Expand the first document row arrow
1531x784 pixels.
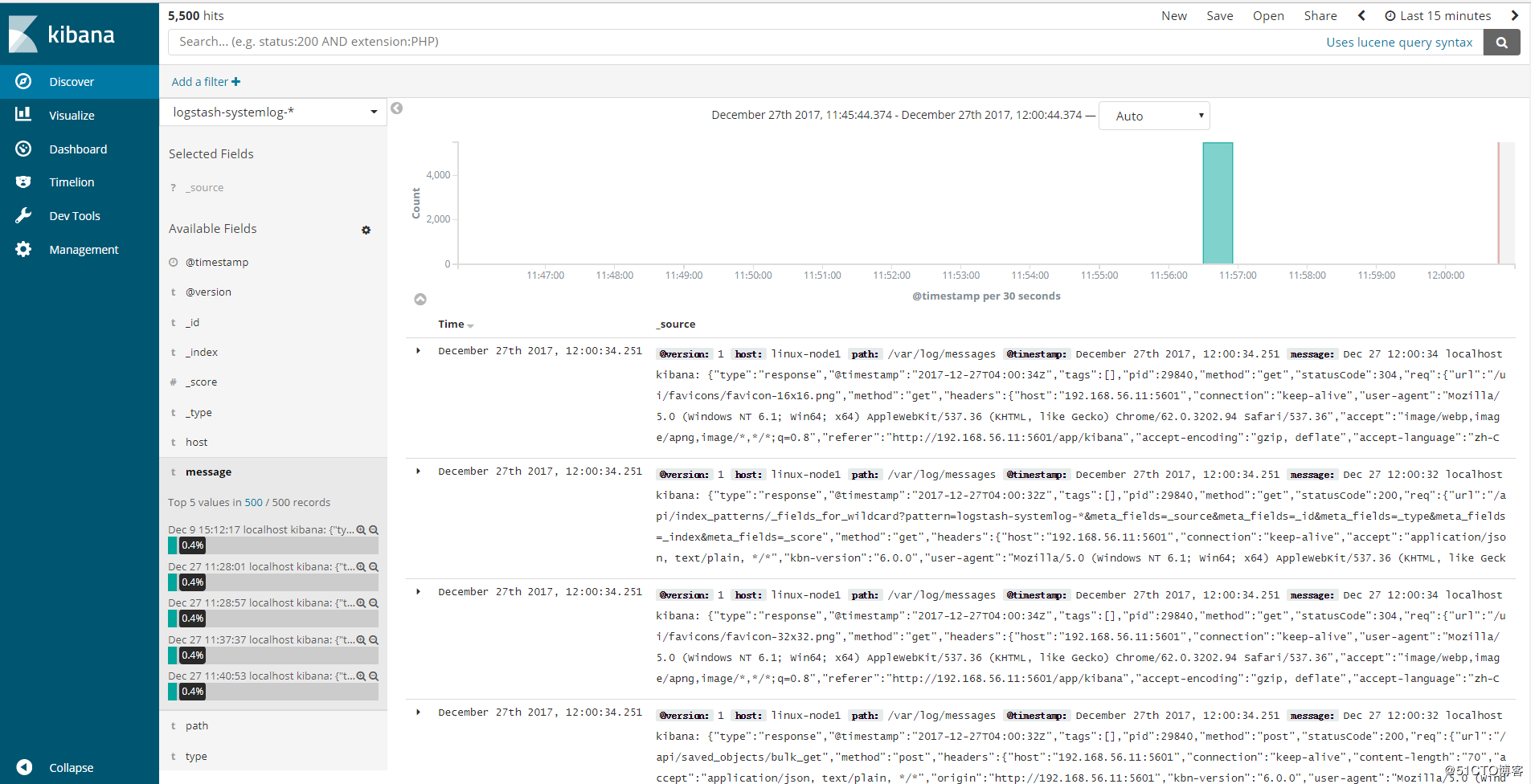417,350
